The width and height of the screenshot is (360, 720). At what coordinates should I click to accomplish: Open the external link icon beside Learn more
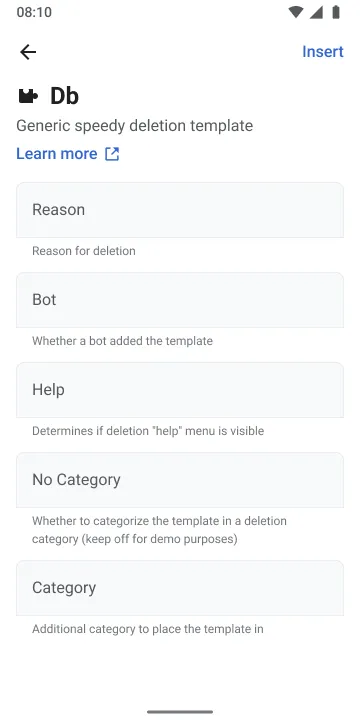tap(112, 154)
